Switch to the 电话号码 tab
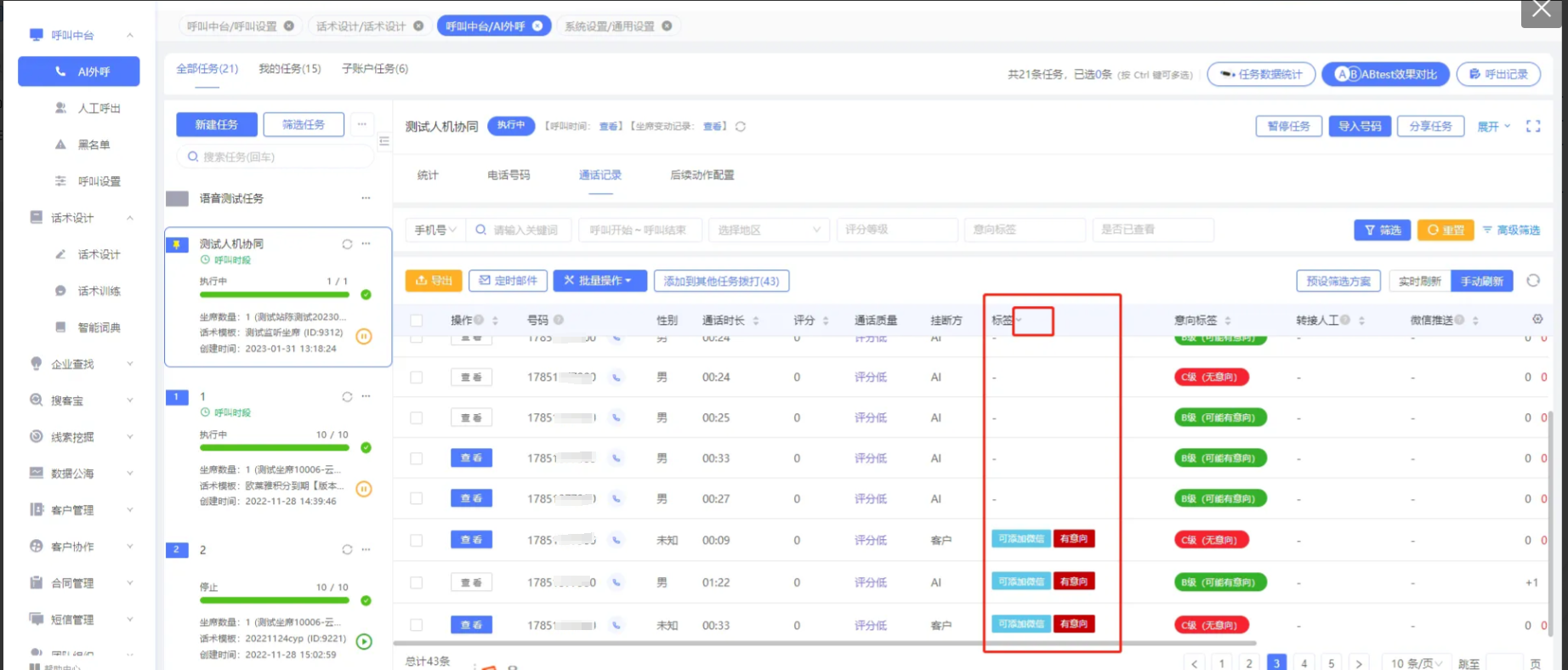This screenshot has height=670, width=1568. 508,175
